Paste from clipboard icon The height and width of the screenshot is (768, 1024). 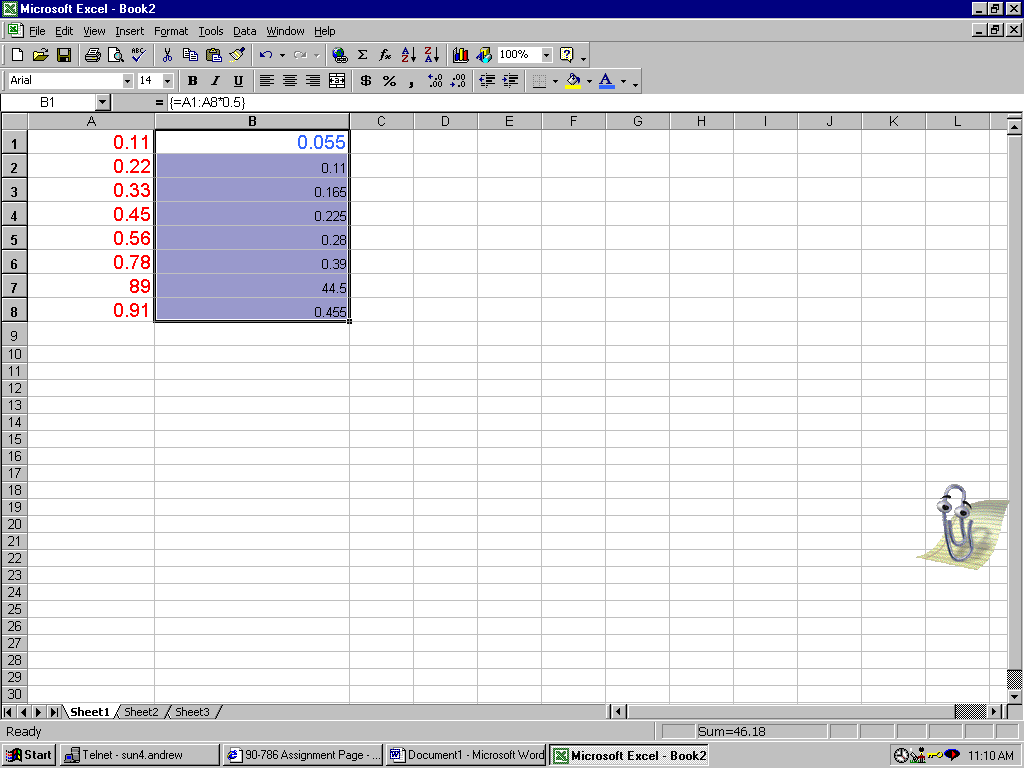pos(214,55)
